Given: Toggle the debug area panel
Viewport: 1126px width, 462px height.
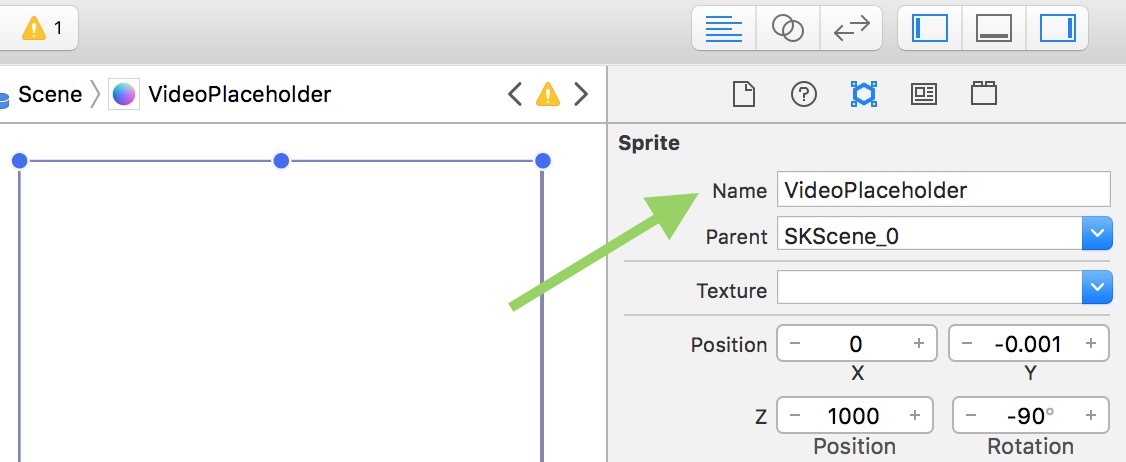Looking at the screenshot, I should (993, 28).
